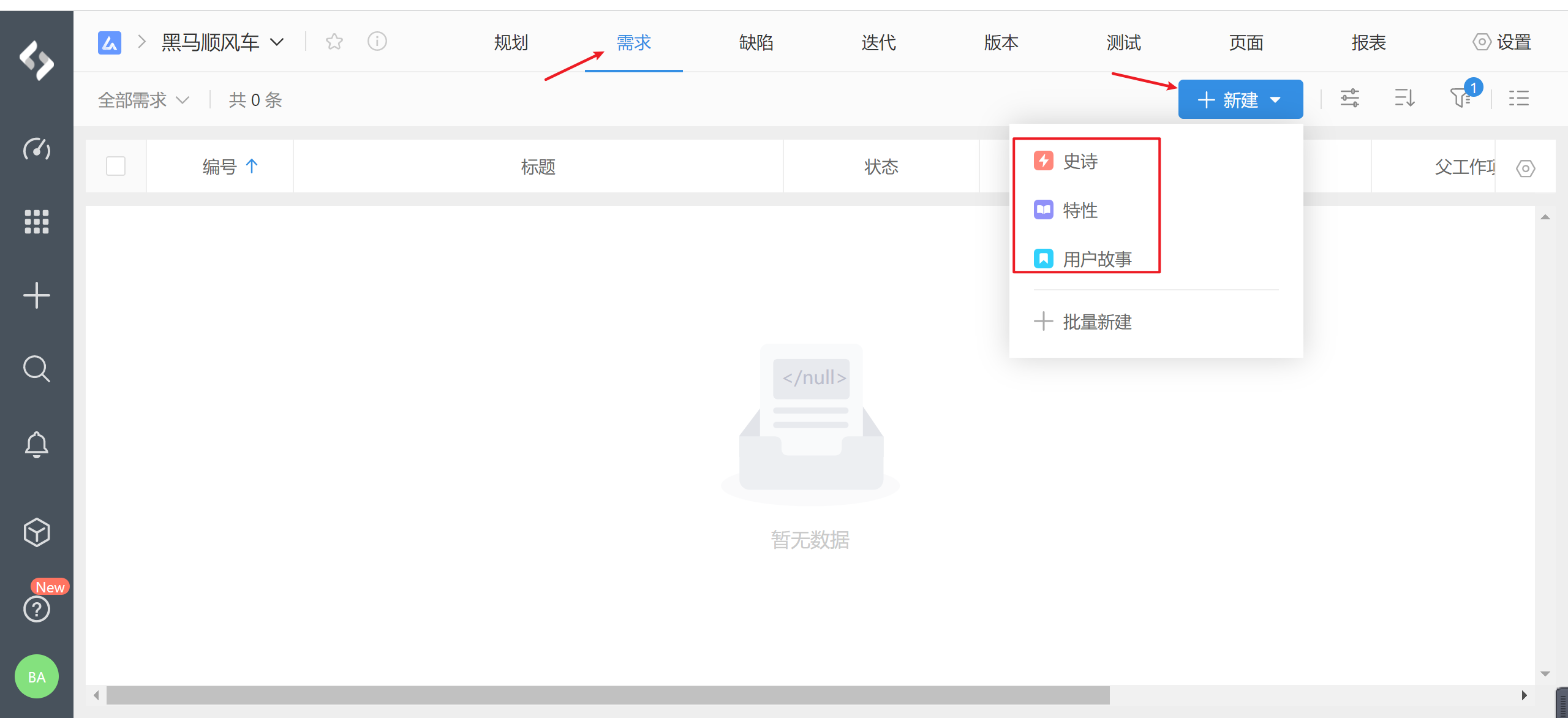Check the select-all checkbox in table header

(116, 166)
